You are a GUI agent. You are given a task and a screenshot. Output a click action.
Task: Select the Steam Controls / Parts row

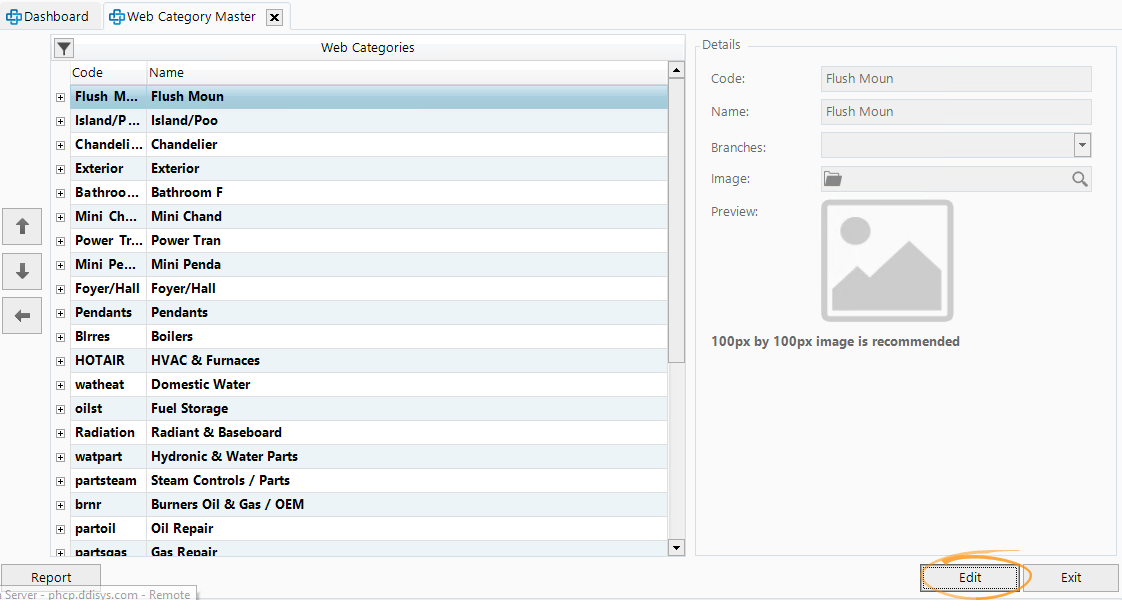[220, 481]
